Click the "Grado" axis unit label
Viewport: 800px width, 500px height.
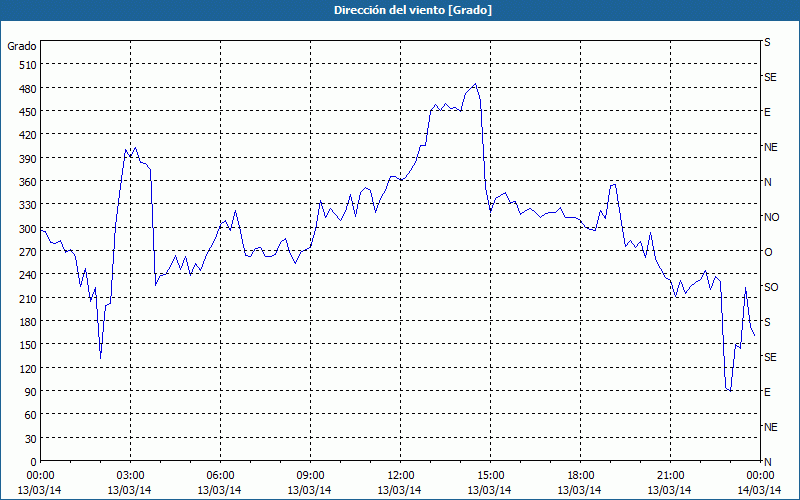[22, 46]
